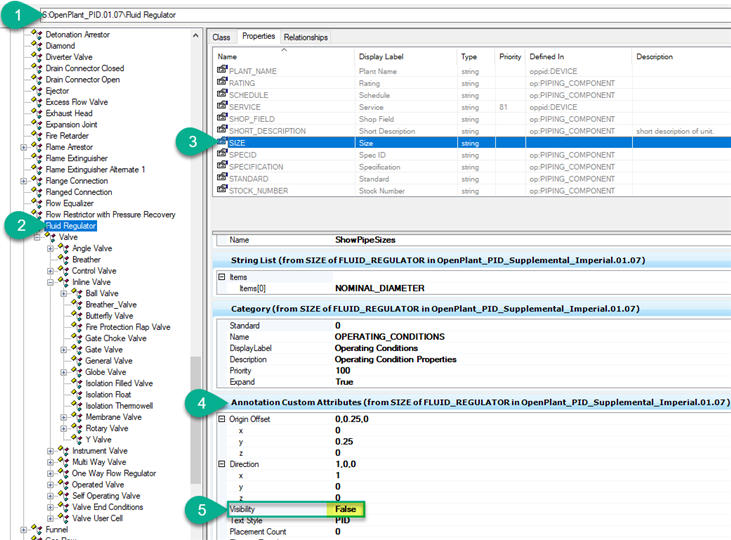Expand the Flange Connection node
The image size is (731, 540).
23,181
